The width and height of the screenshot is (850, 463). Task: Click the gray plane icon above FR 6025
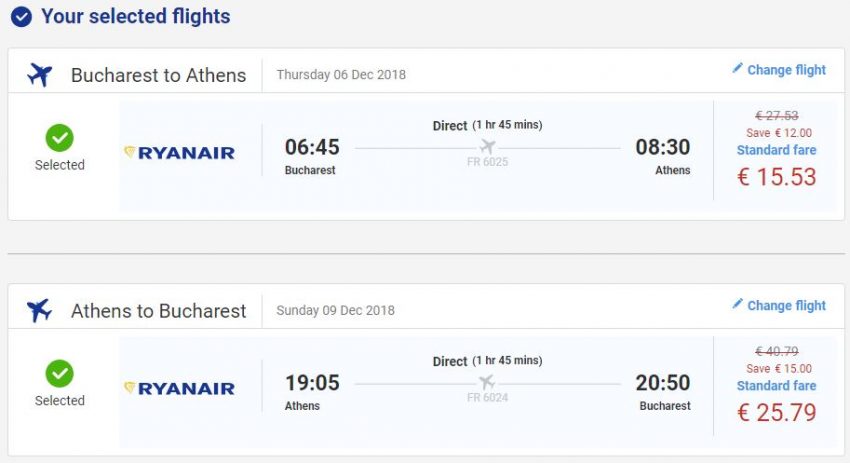coord(487,147)
